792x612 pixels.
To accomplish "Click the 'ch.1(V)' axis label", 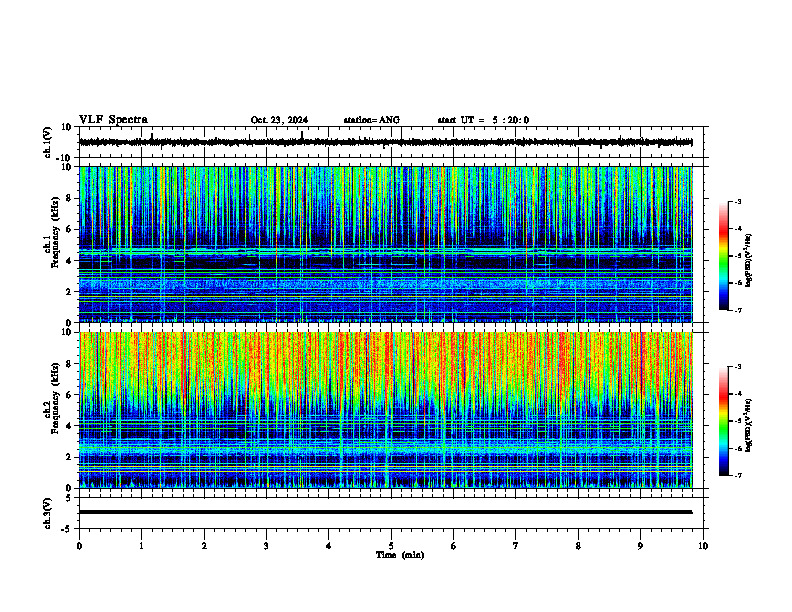I will click(48, 142).
